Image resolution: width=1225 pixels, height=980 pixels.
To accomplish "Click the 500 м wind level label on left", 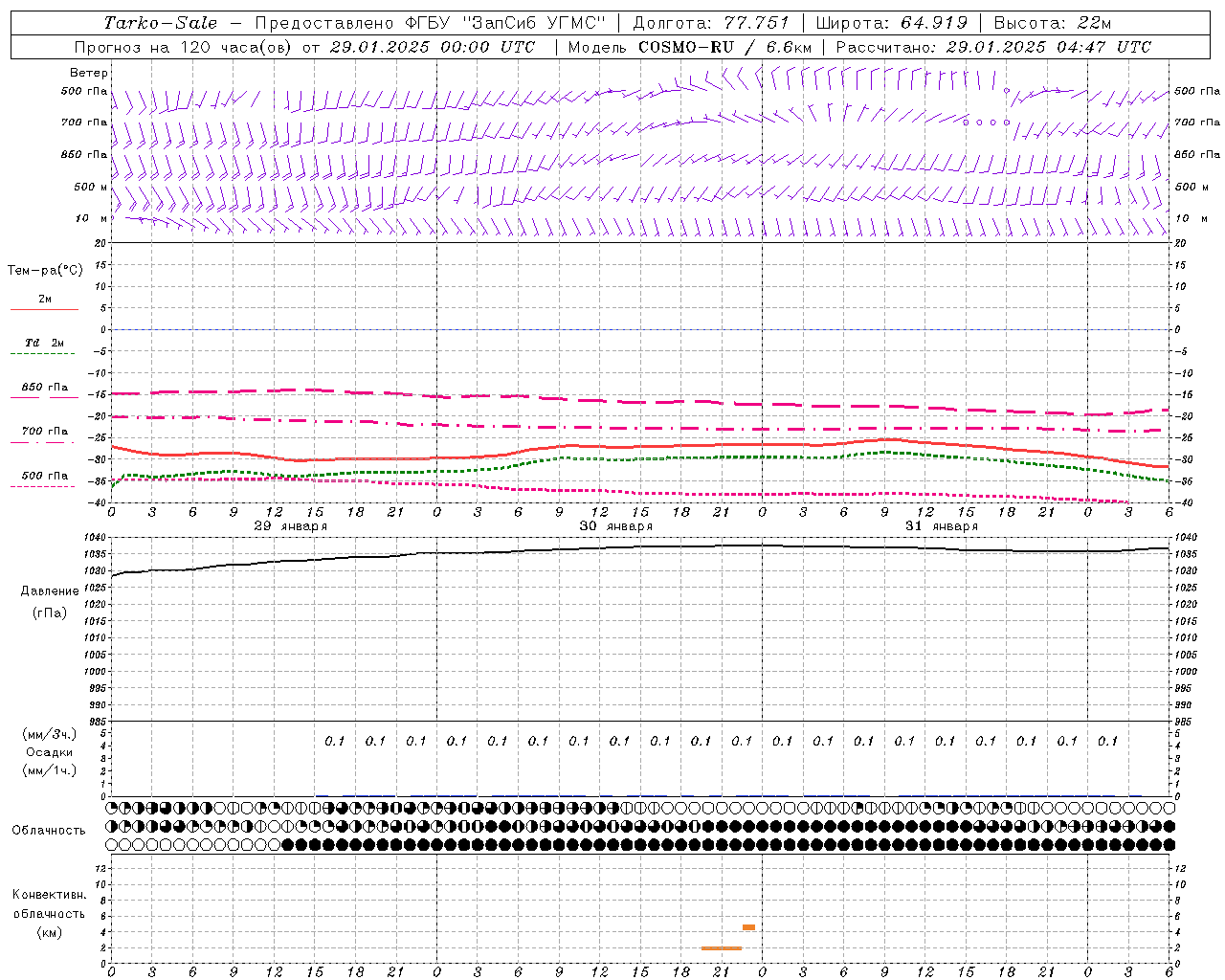I will pyautogui.click(x=91, y=187).
